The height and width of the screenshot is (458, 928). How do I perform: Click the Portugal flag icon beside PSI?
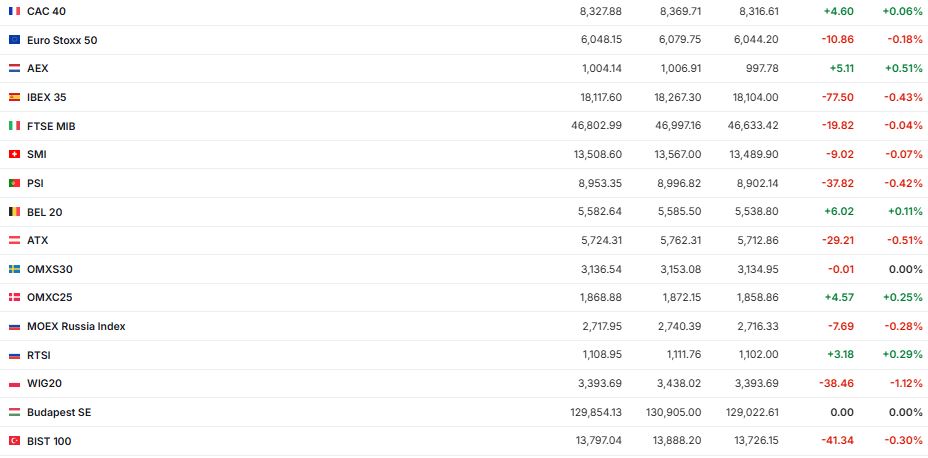[14, 183]
